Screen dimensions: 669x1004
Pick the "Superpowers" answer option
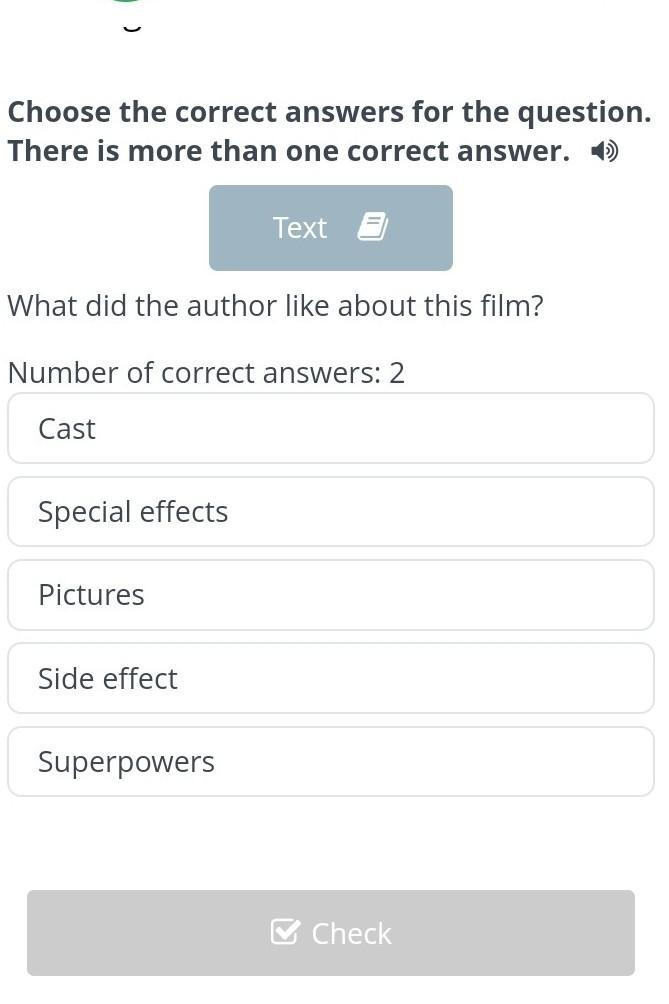330,762
